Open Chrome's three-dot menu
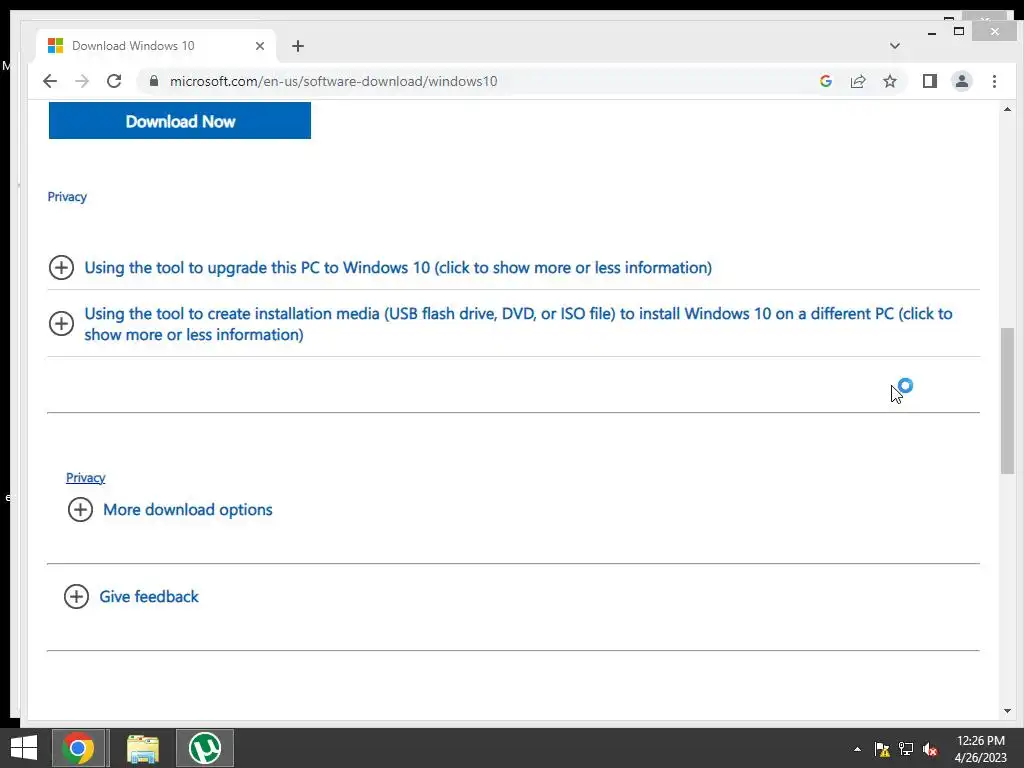Viewport: 1024px width, 768px height. click(994, 81)
